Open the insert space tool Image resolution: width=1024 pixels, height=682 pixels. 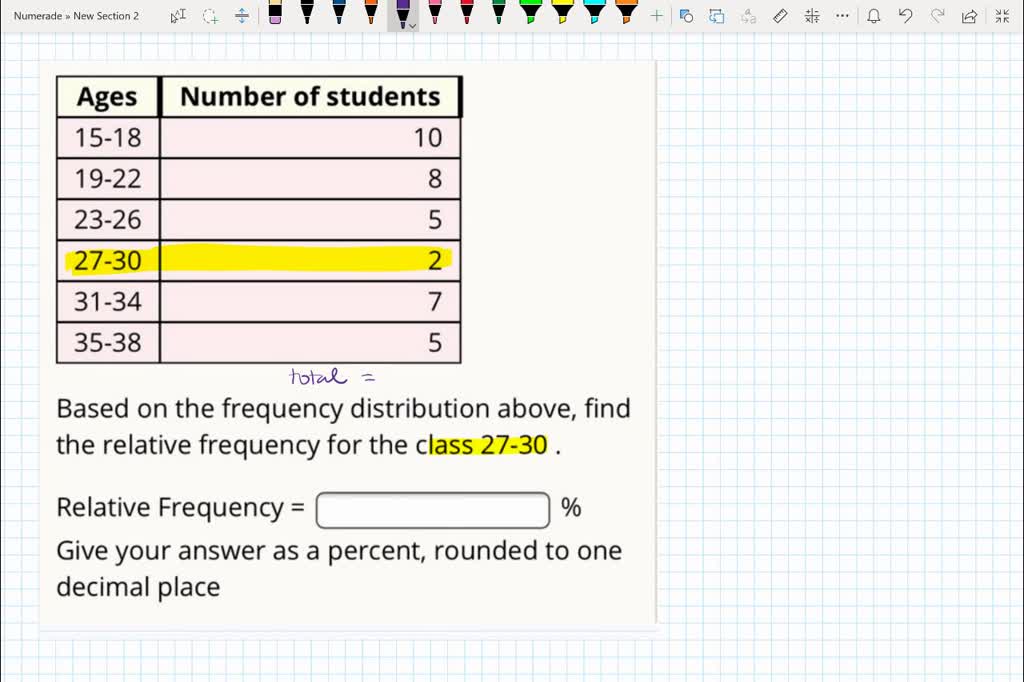click(240, 15)
